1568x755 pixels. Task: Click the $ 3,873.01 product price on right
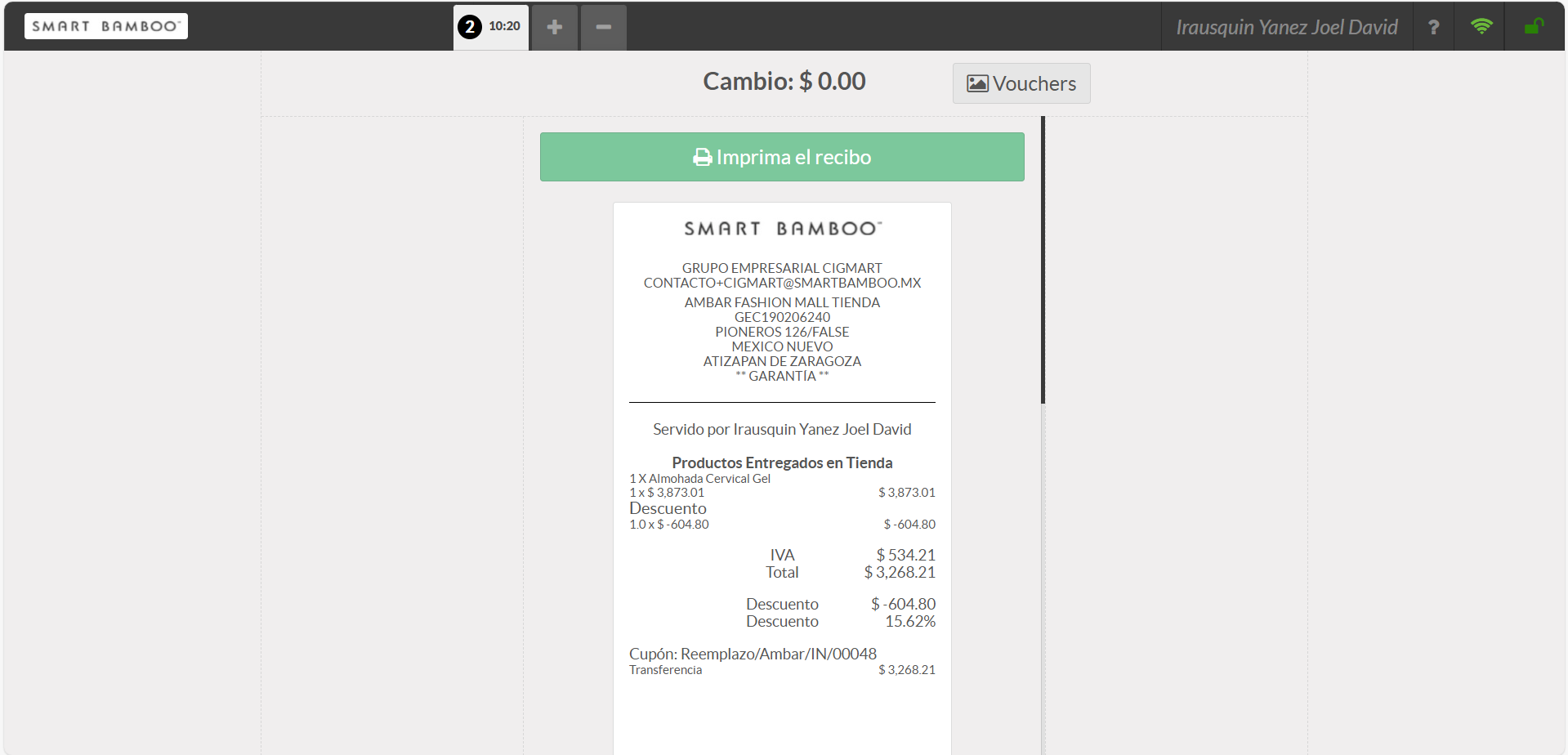[907, 493]
